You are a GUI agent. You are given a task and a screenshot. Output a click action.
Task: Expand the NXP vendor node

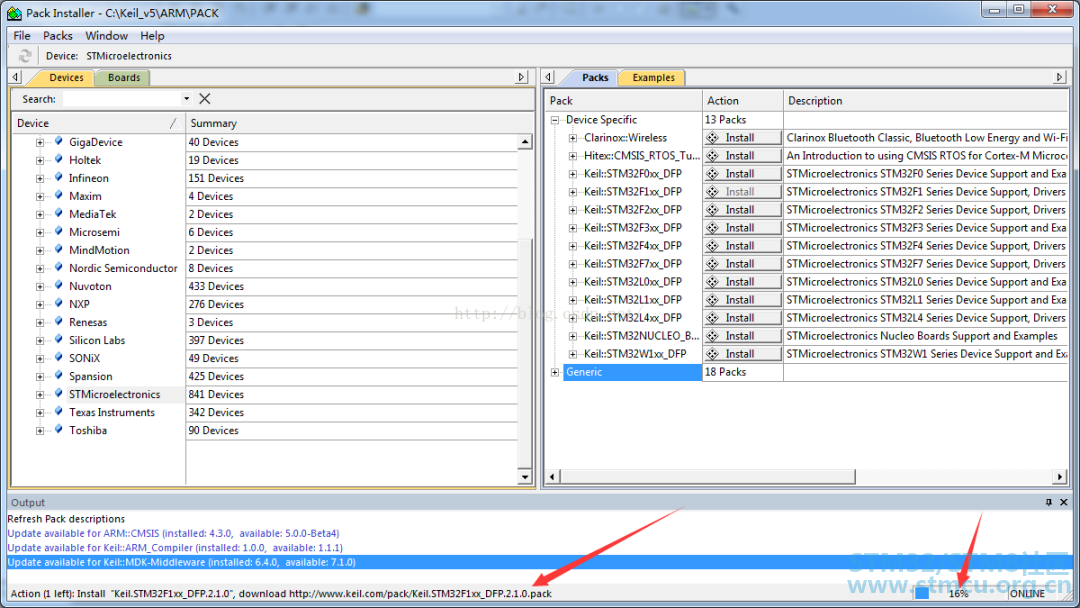point(40,304)
